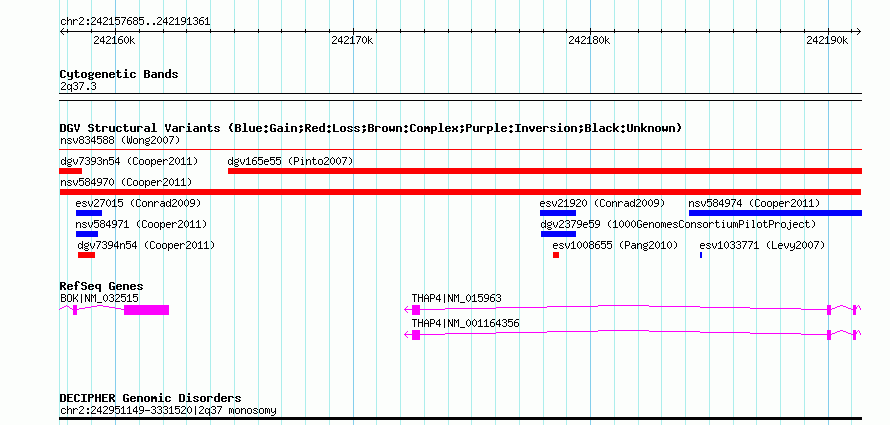The width and height of the screenshot is (890, 425).
Task: Click the small red mark under esv1008655
Action: [556, 255]
